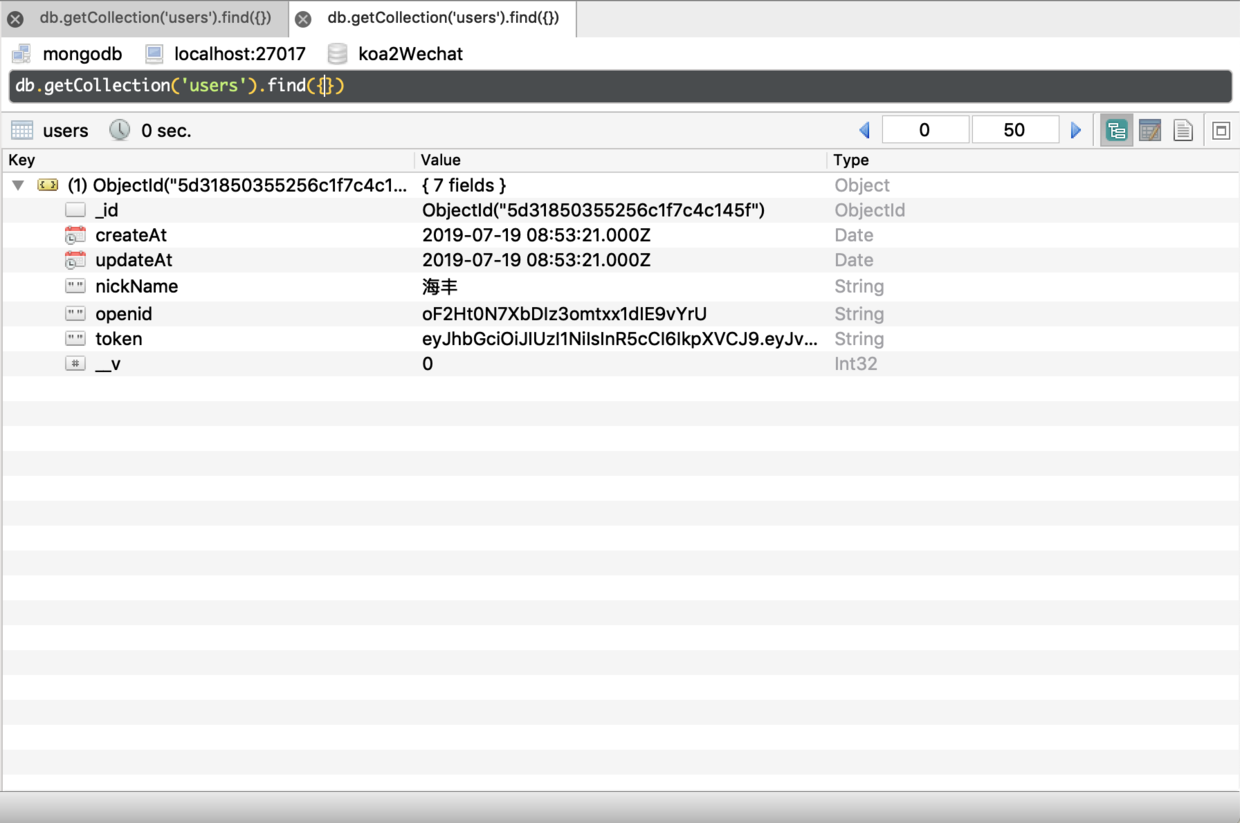
Task: Select the second db.getCollection('users') tab
Action: click(443, 18)
